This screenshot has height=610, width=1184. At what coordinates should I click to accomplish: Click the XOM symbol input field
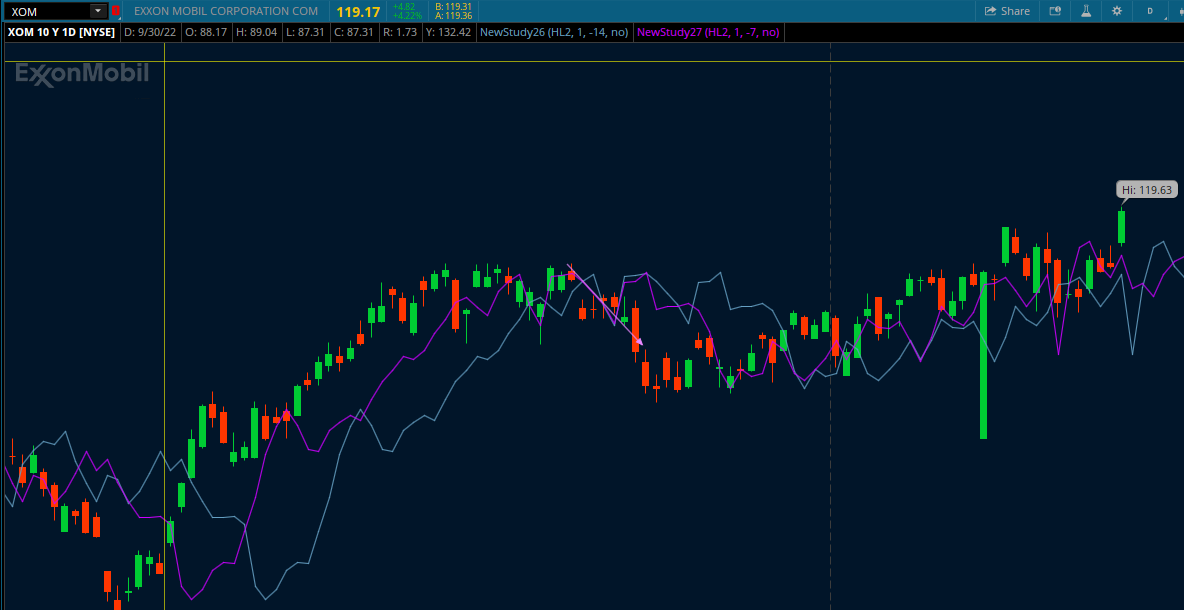tap(48, 11)
